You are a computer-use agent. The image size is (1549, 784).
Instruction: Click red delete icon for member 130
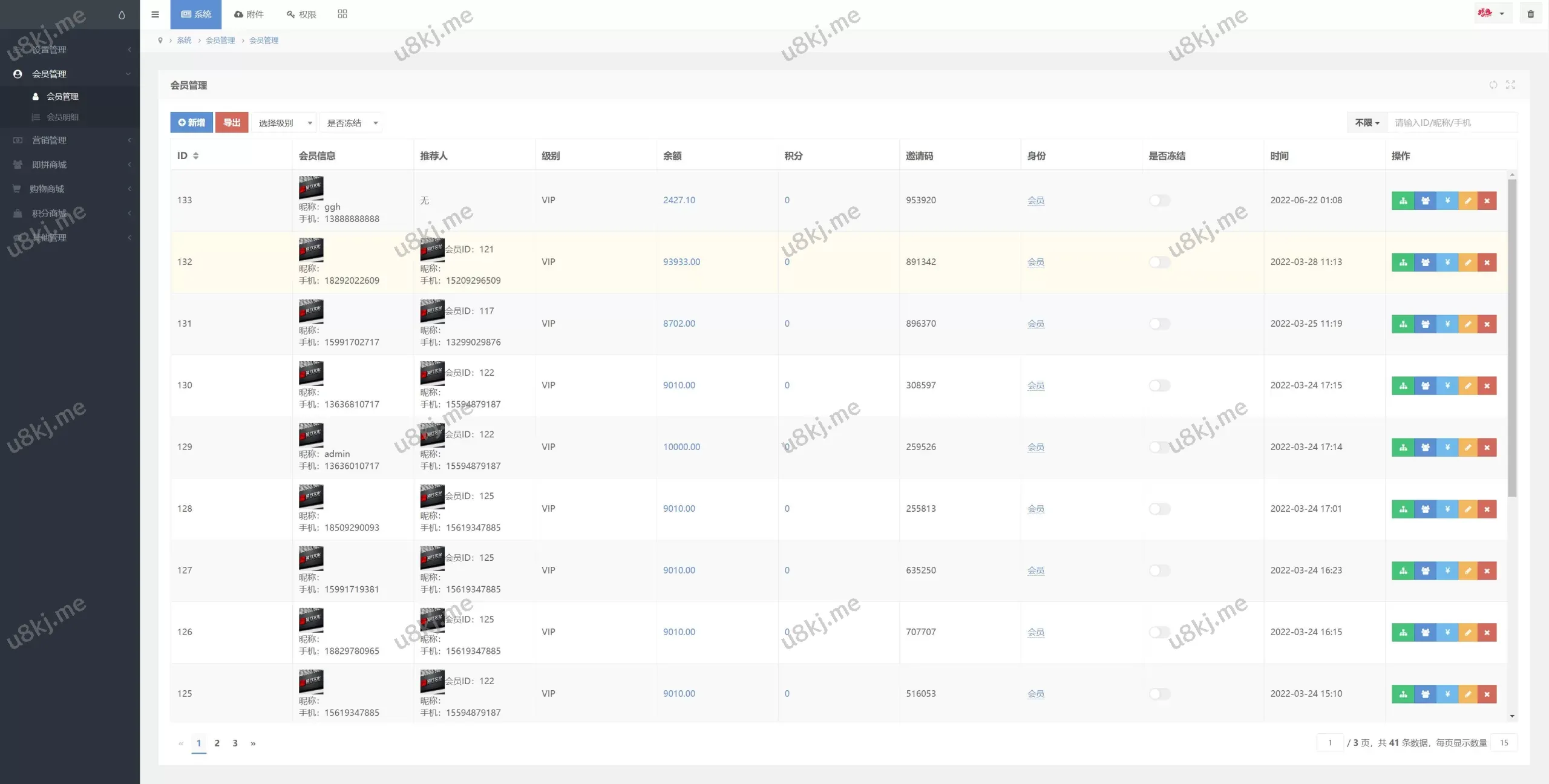(1487, 386)
